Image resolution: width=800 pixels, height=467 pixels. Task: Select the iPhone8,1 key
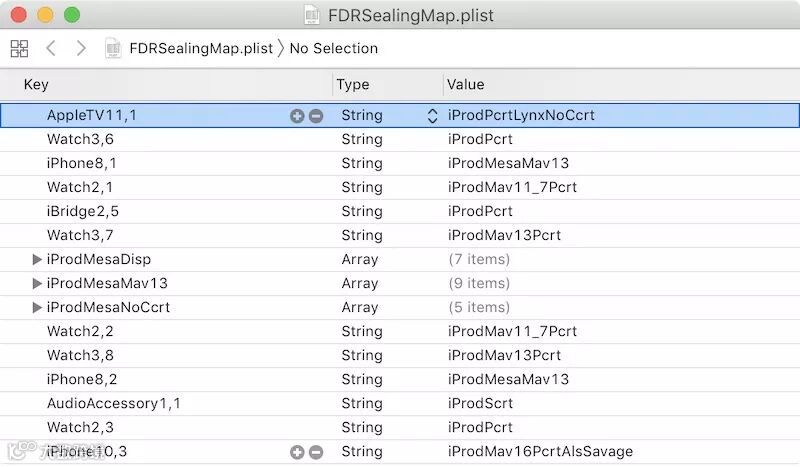[82, 163]
